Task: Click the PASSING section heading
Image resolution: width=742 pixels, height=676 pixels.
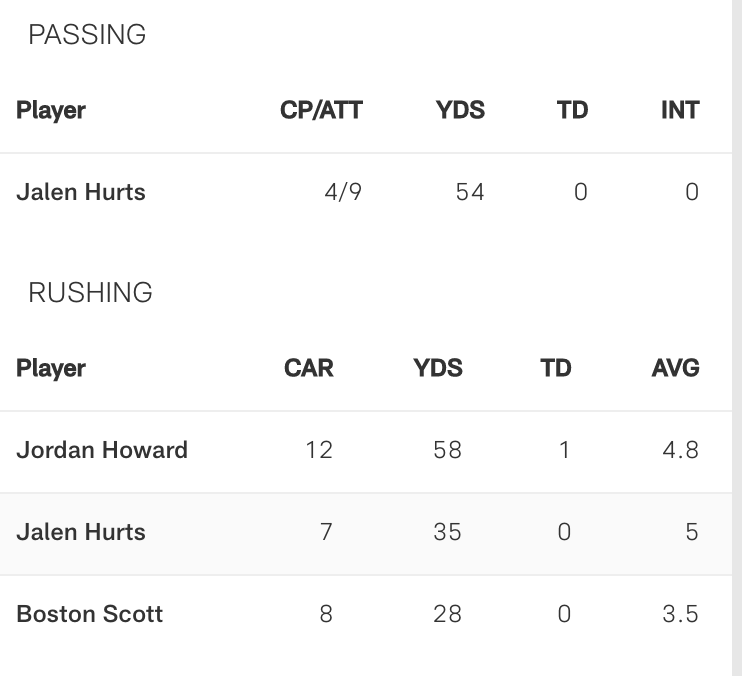Action: [x=87, y=35]
